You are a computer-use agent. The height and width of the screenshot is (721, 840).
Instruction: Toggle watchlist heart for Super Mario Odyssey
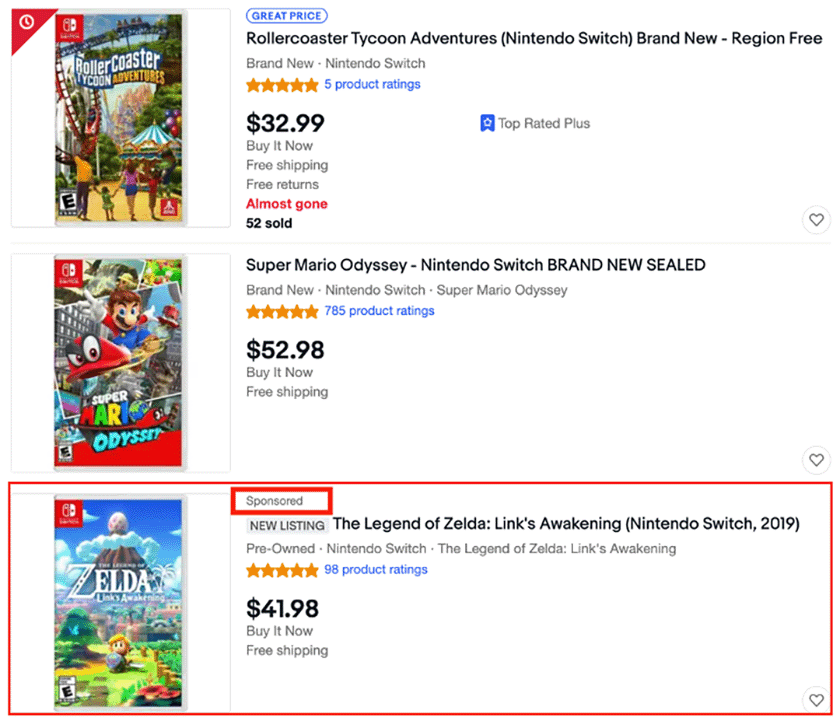[x=816, y=460]
